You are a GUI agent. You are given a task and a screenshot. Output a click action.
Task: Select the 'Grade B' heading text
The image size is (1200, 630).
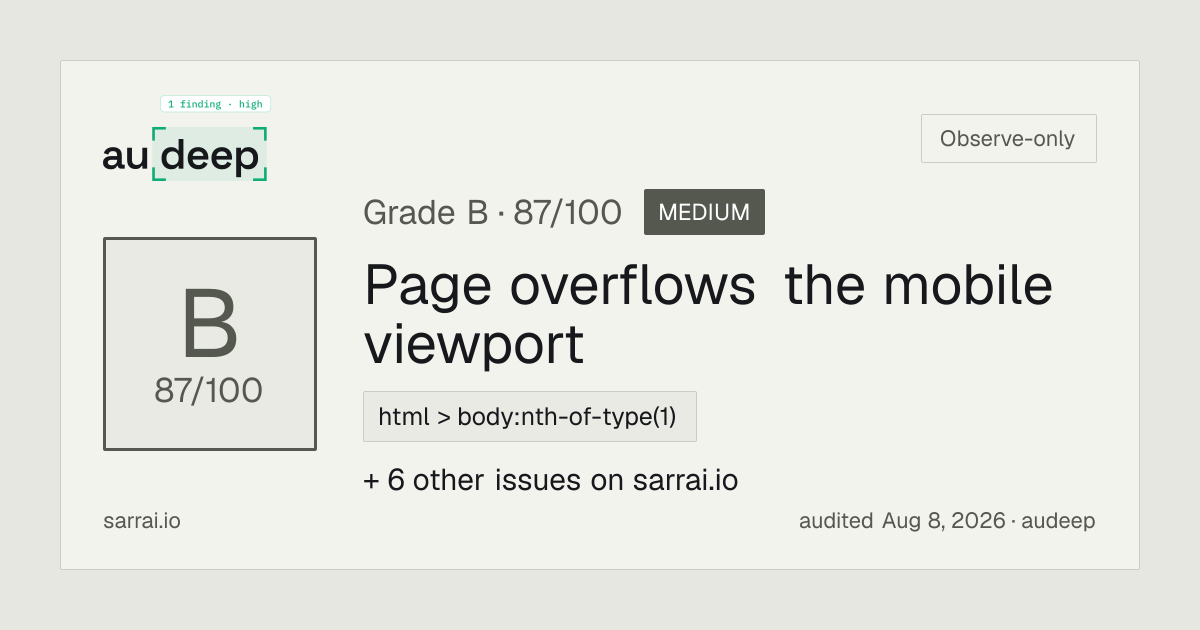pyautogui.click(x=425, y=212)
